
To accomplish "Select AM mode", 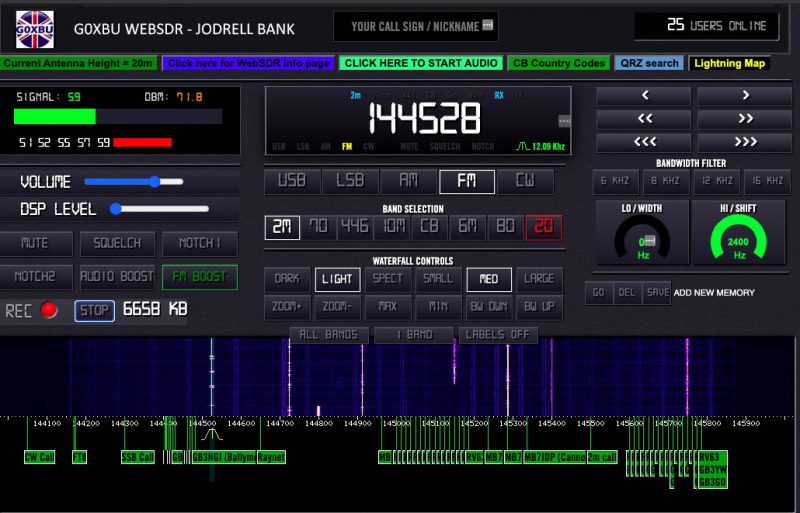I will (409, 181).
